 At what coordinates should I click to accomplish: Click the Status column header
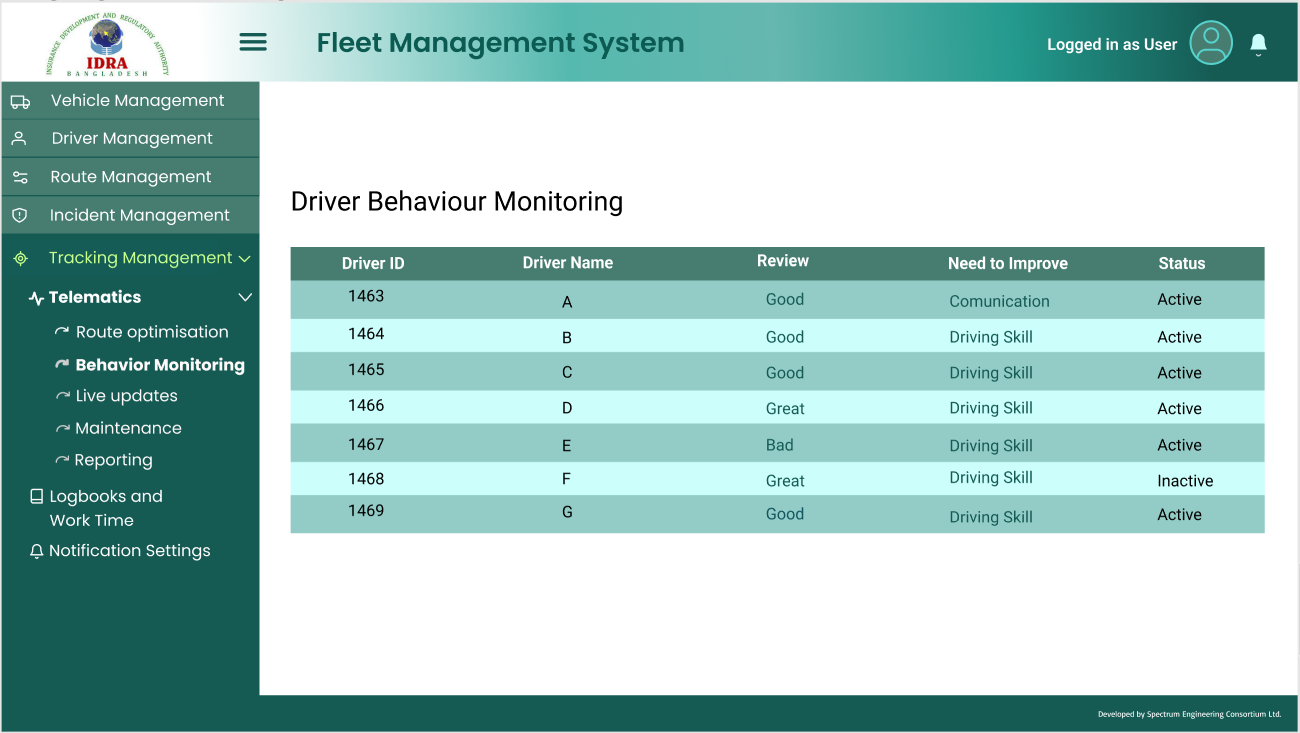1182,264
